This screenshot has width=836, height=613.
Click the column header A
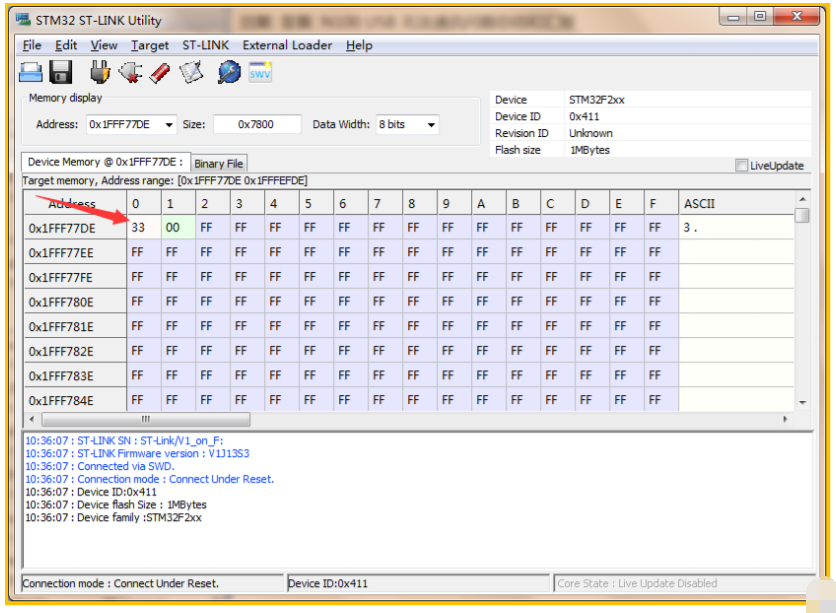[x=488, y=204]
